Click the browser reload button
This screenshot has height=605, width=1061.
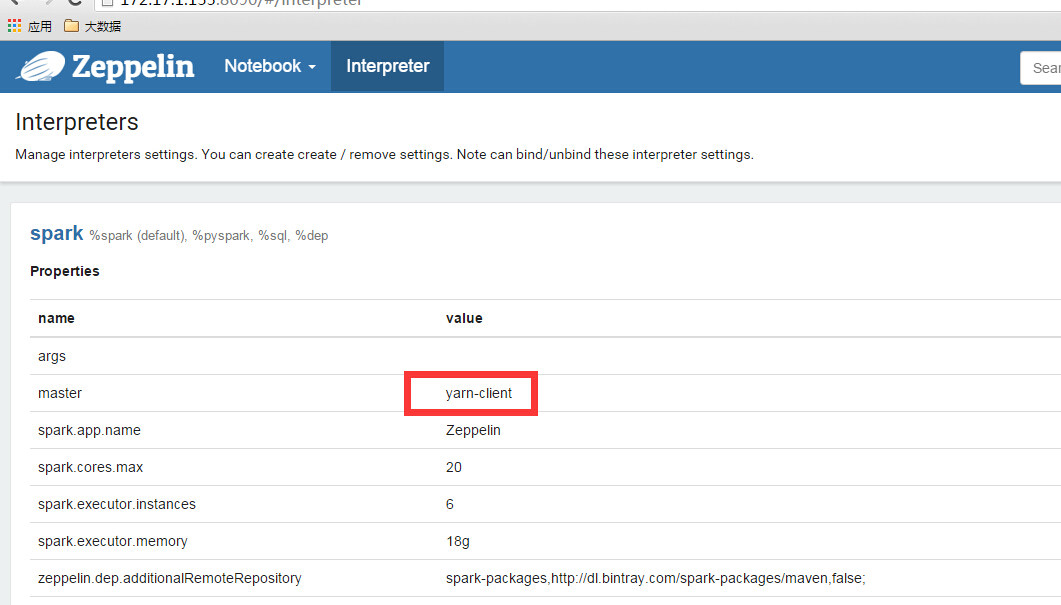pos(74,2)
